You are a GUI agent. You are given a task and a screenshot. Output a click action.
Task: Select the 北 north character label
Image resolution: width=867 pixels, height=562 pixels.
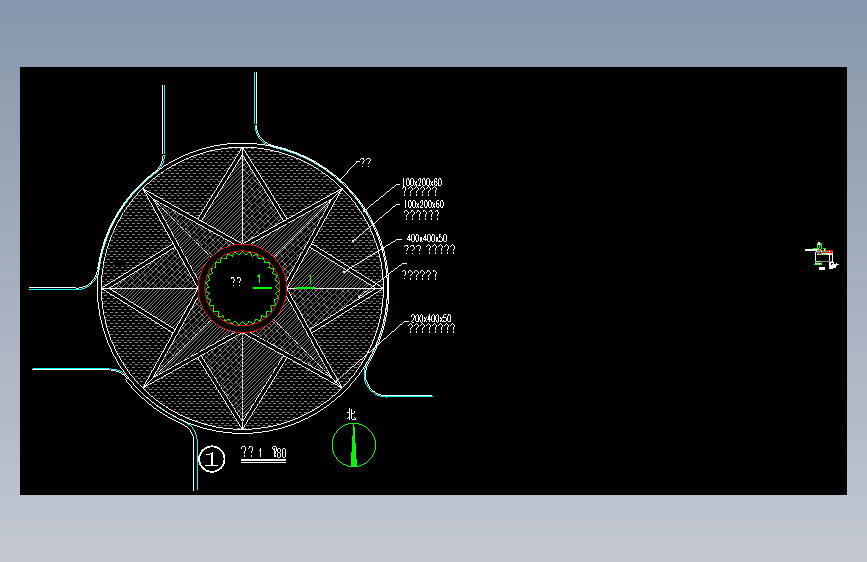tap(351, 415)
